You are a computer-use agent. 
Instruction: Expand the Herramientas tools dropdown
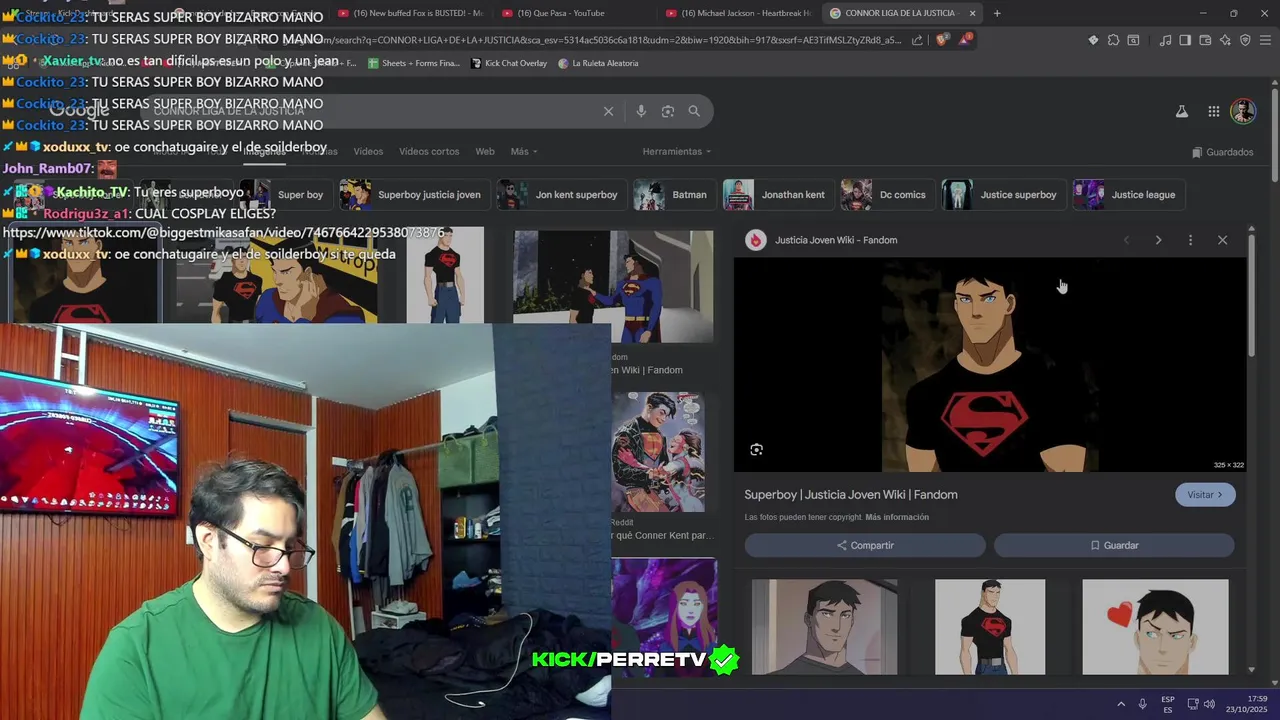[677, 151]
